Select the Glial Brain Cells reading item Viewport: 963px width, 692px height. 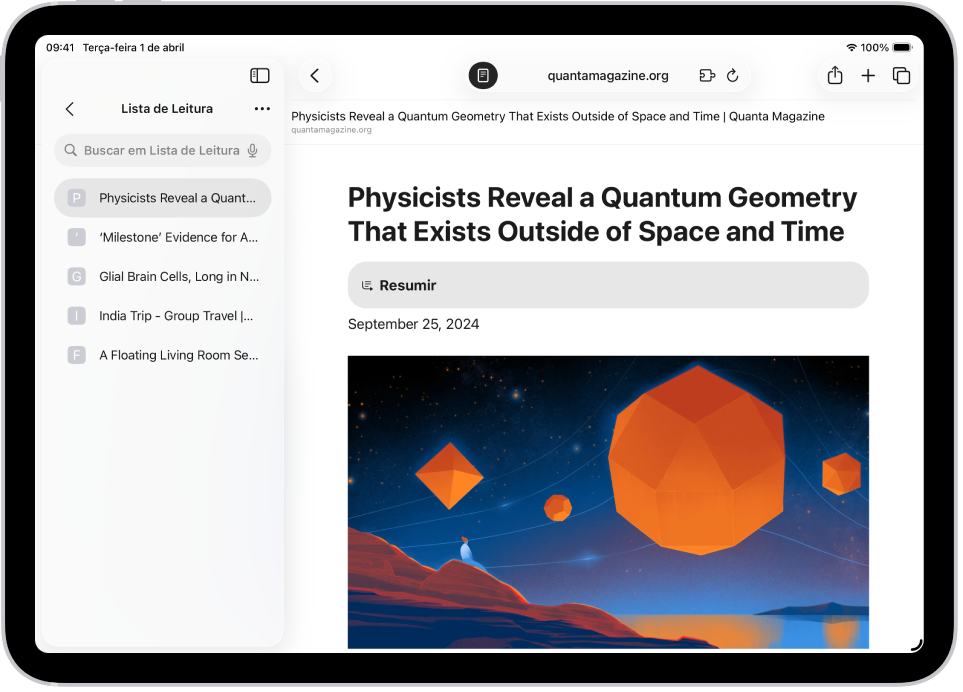pos(162,276)
